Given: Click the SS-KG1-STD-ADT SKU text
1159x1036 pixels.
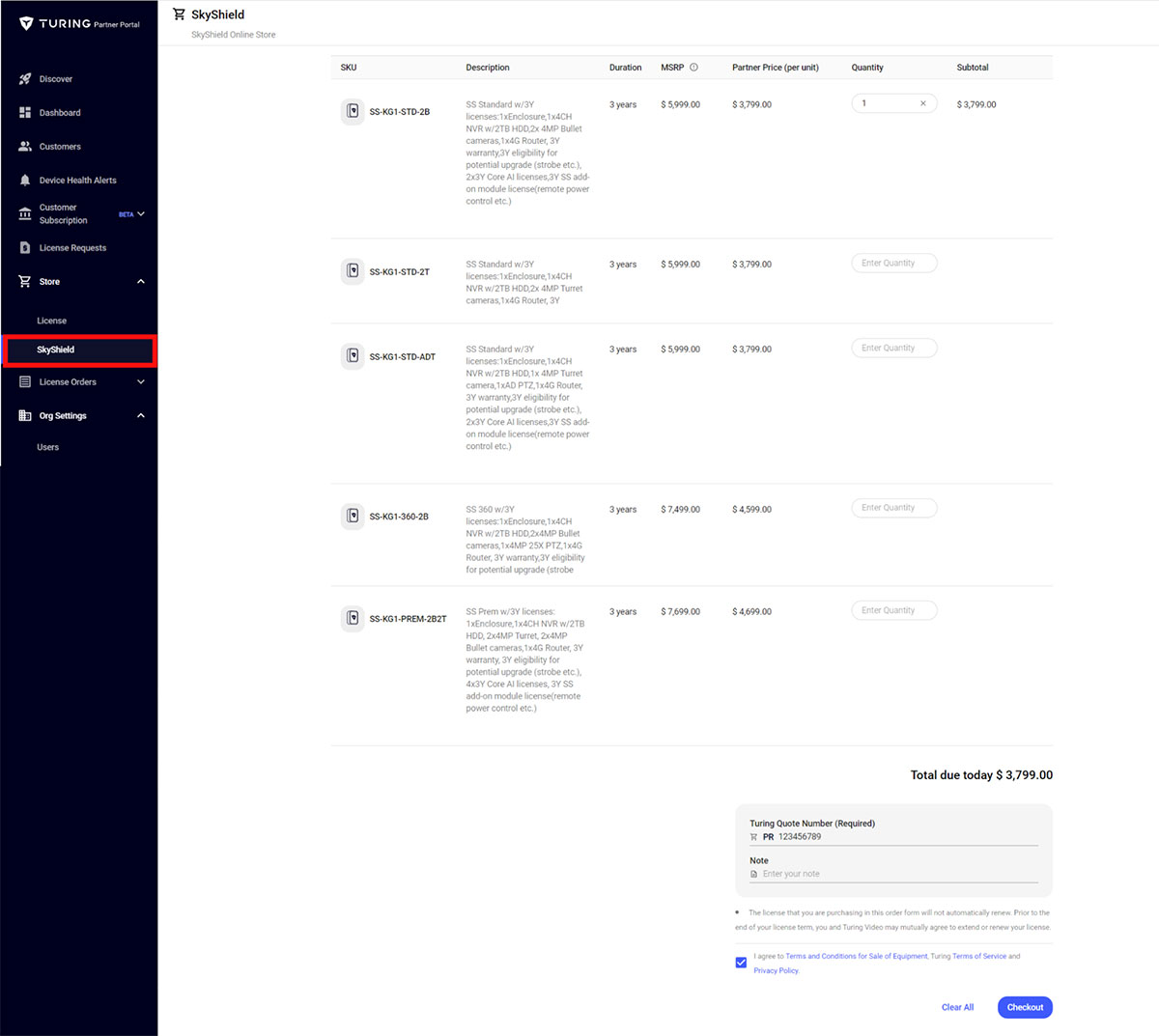Looking at the screenshot, I should click(x=403, y=357).
